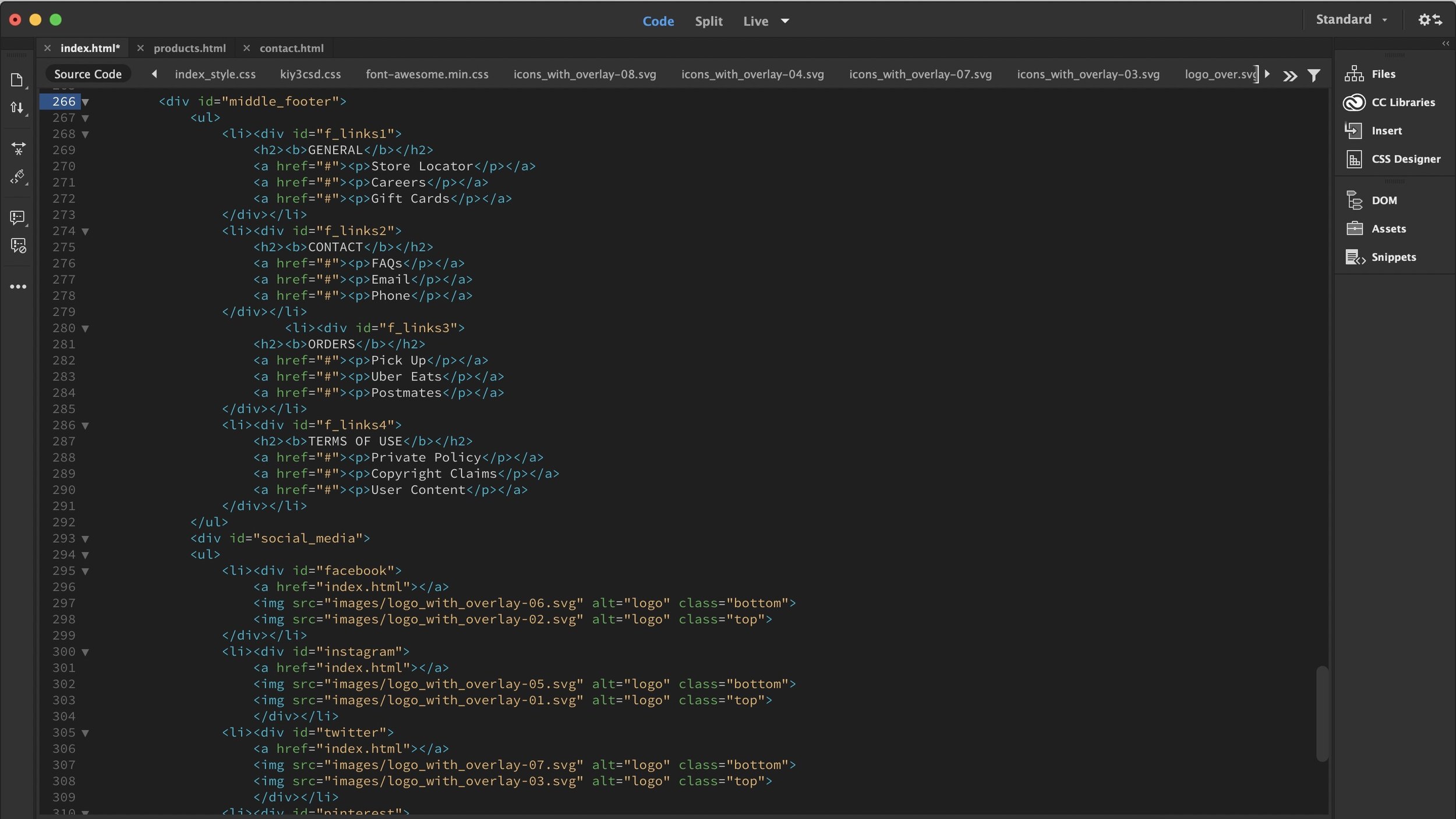Select the index_style.css related file
The width and height of the screenshot is (1456, 819).
pyautogui.click(x=215, y=74)
